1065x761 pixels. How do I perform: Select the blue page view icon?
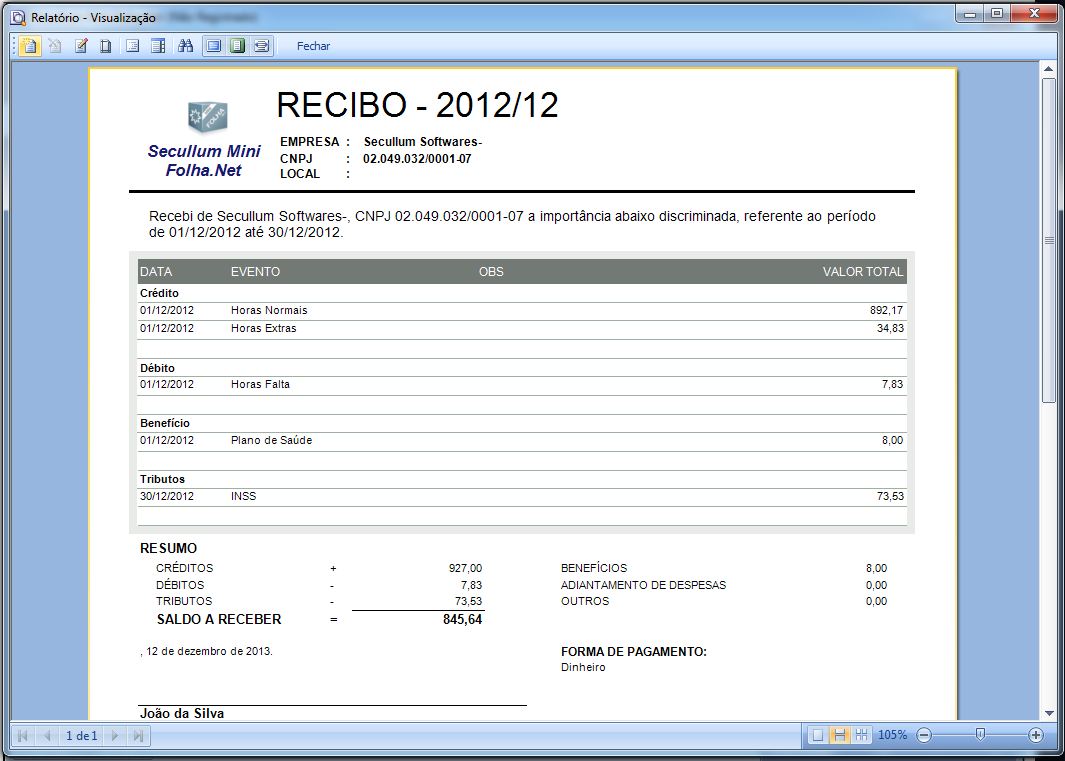(x=214, y=46)
